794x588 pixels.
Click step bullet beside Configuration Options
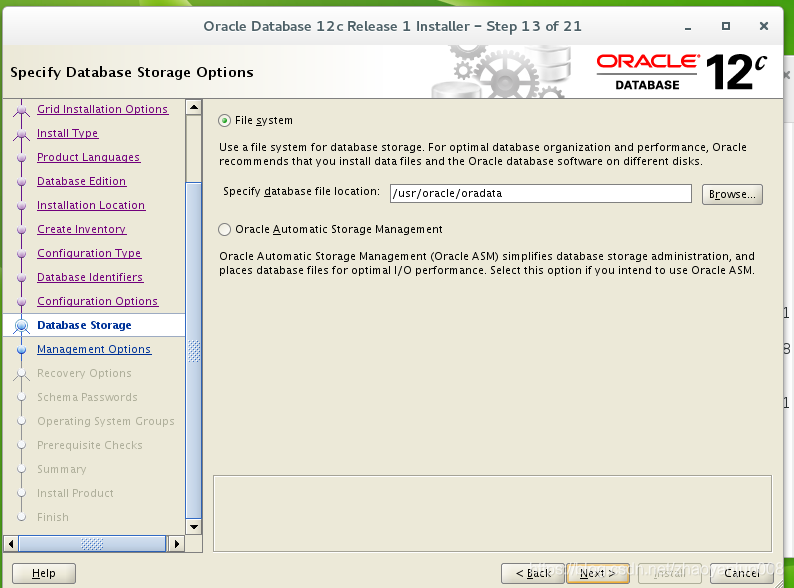tap(21, 301)
